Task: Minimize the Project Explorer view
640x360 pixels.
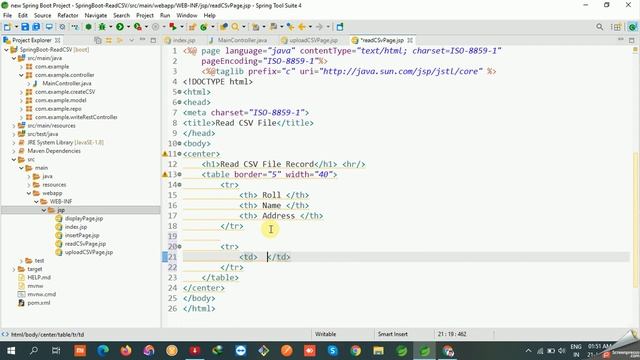Action: [142, 40]
